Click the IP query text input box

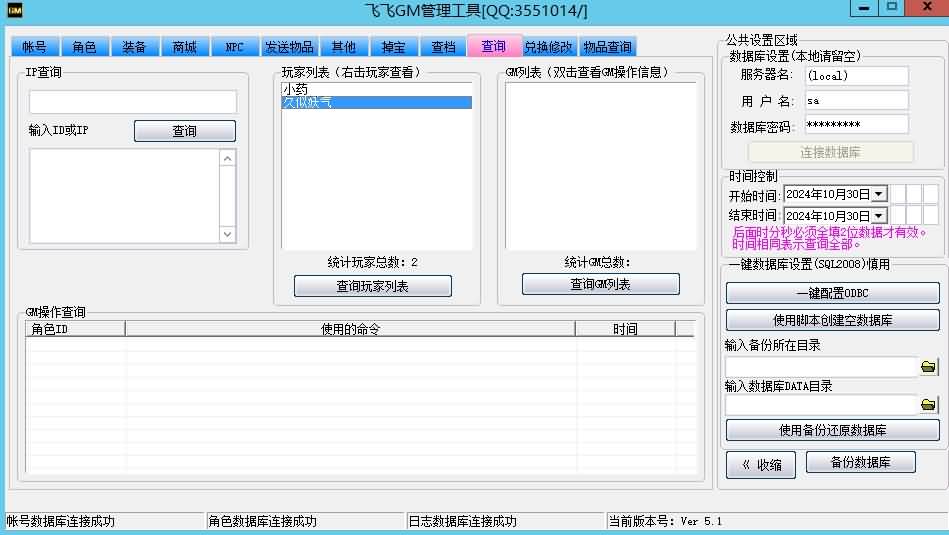(133, 102)
